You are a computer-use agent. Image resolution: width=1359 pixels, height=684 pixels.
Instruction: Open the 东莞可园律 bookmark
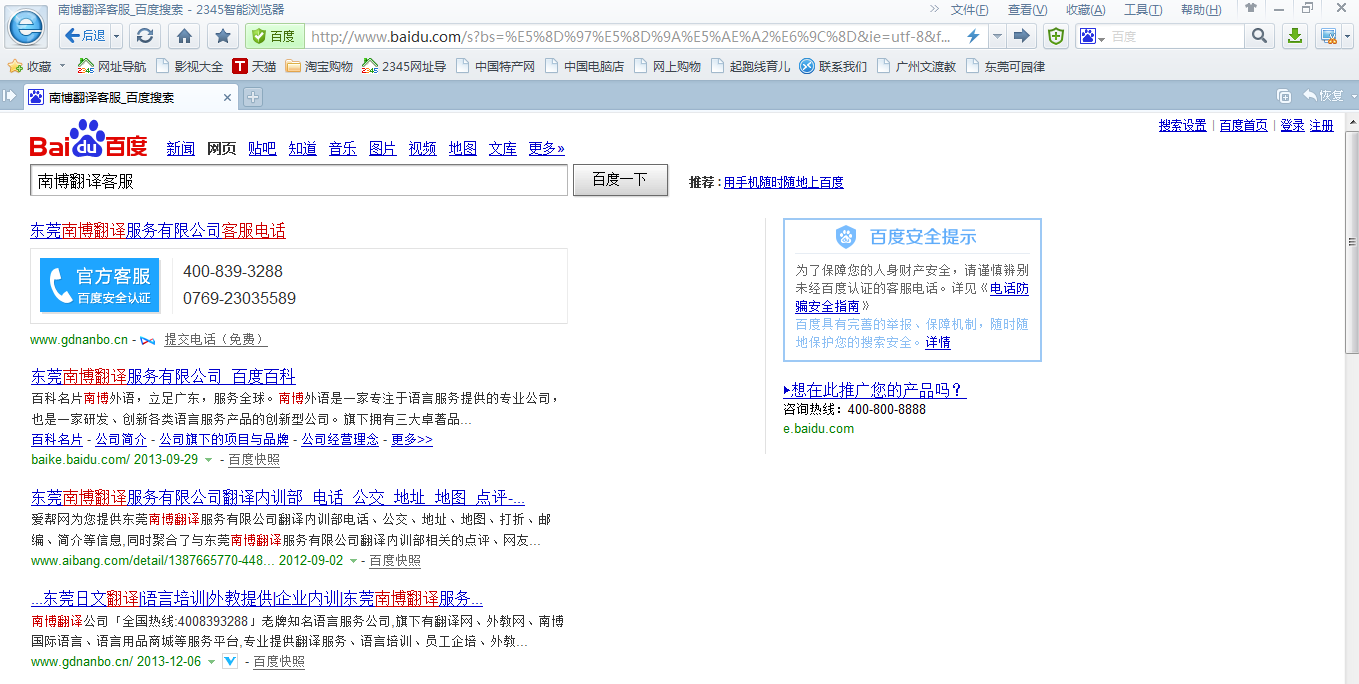(1005, 67)
